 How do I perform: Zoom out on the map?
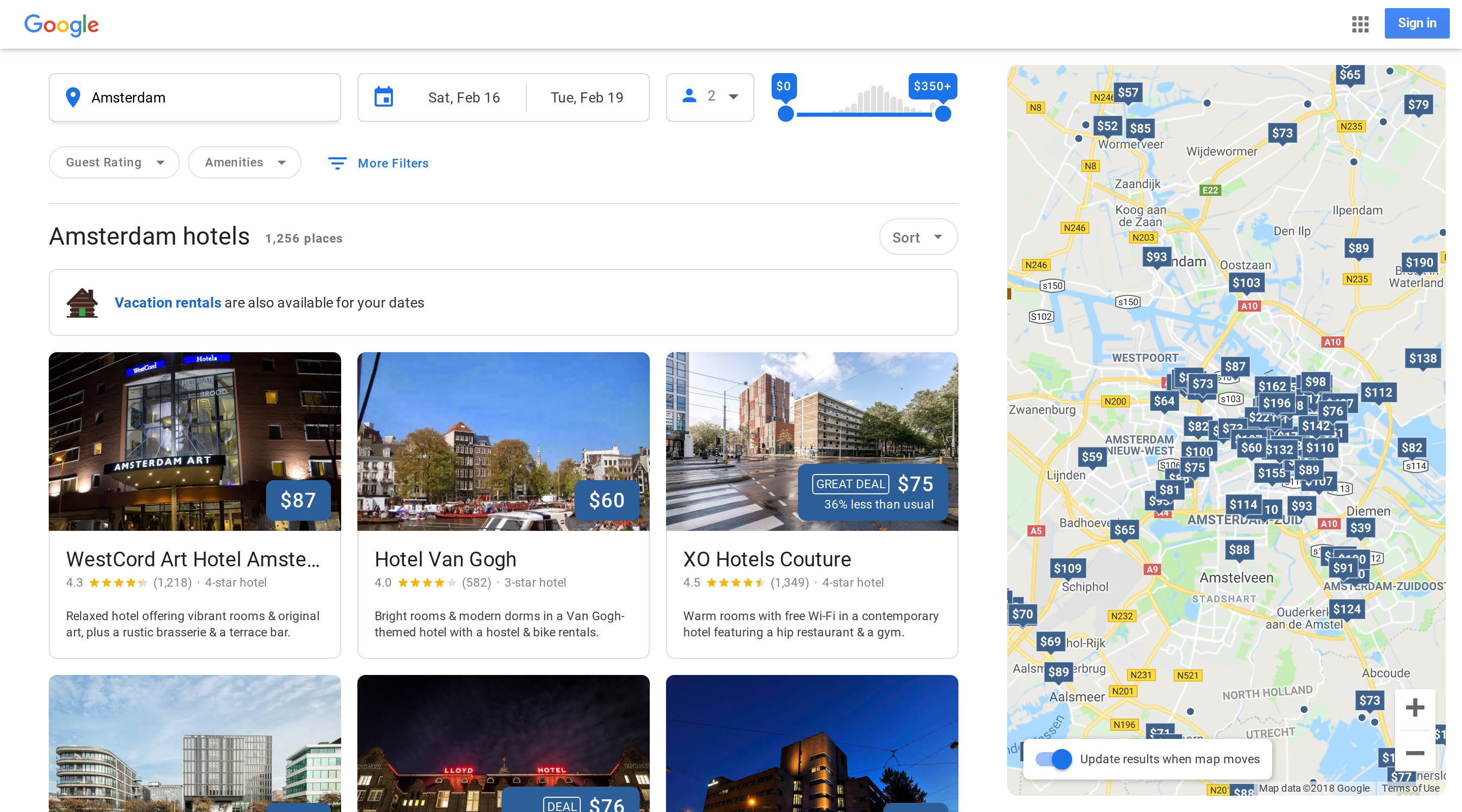pyautogui.click(x=1414, y=753)
